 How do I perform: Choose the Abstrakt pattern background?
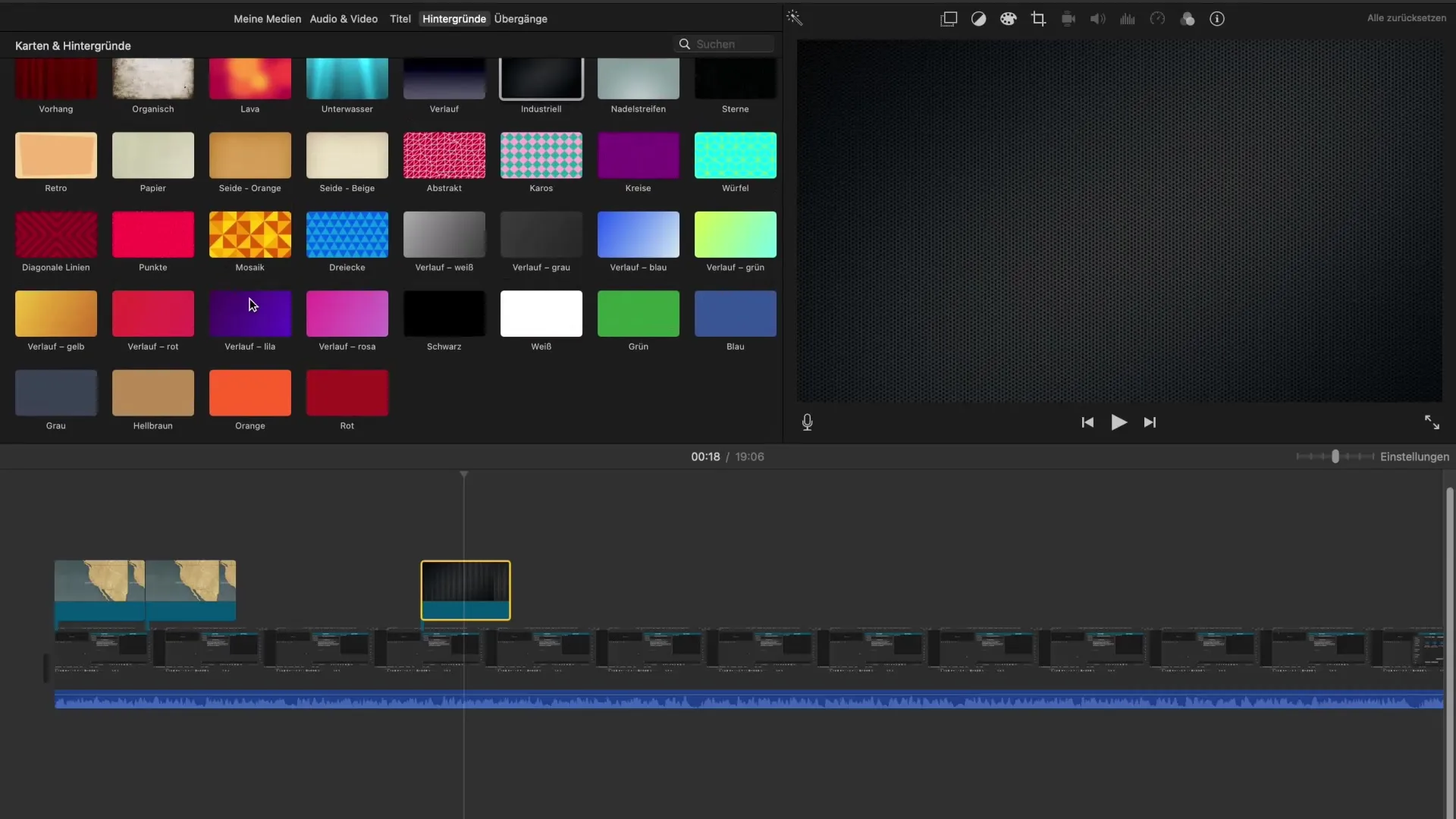(x=444, y=155)
